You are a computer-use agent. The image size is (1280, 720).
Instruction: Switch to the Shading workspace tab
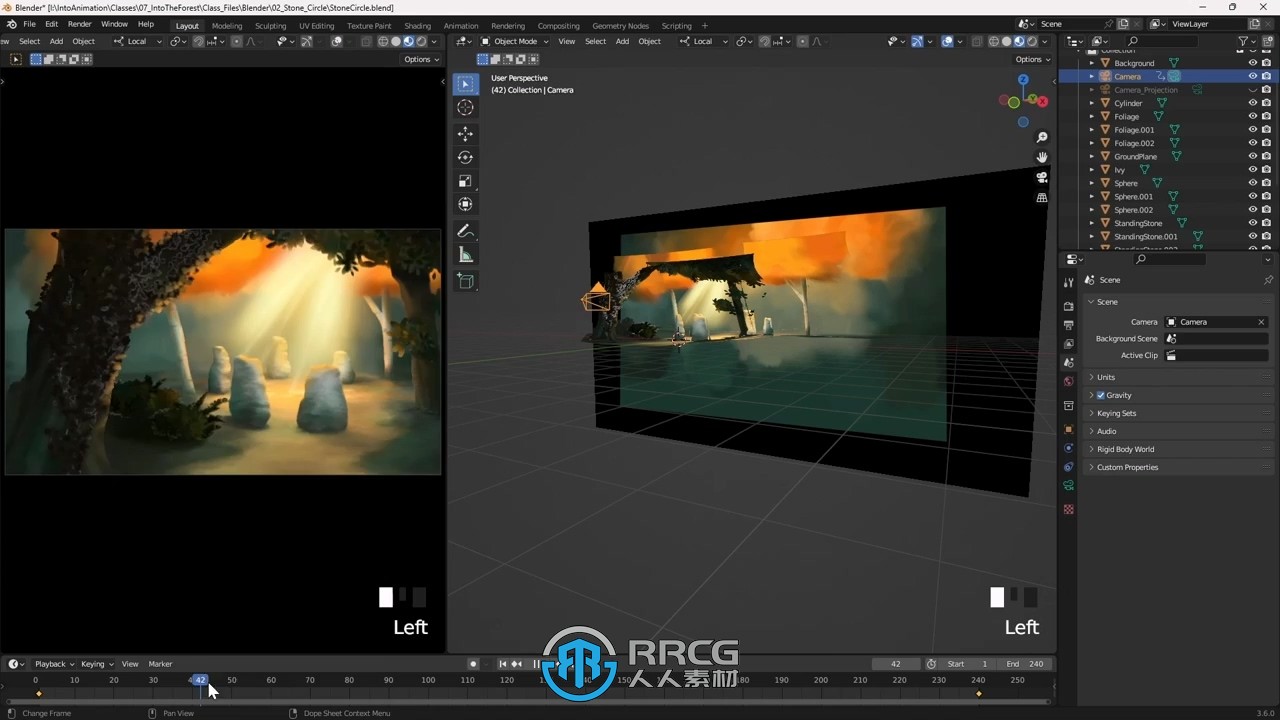417,26
